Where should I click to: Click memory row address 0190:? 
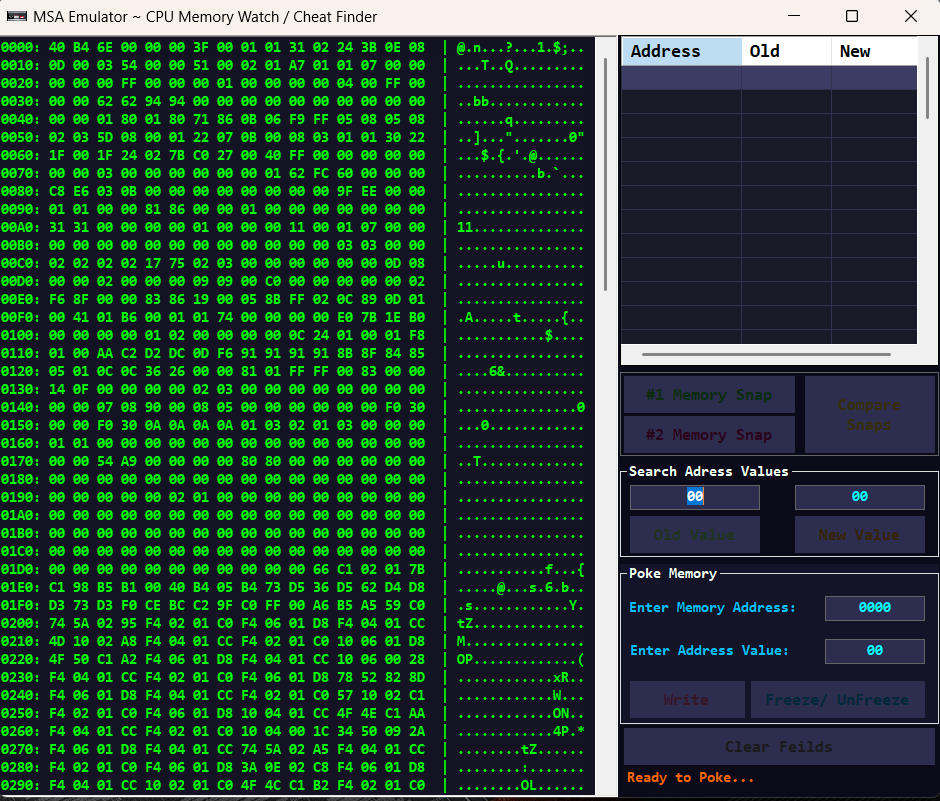click(x=20, y=497)
